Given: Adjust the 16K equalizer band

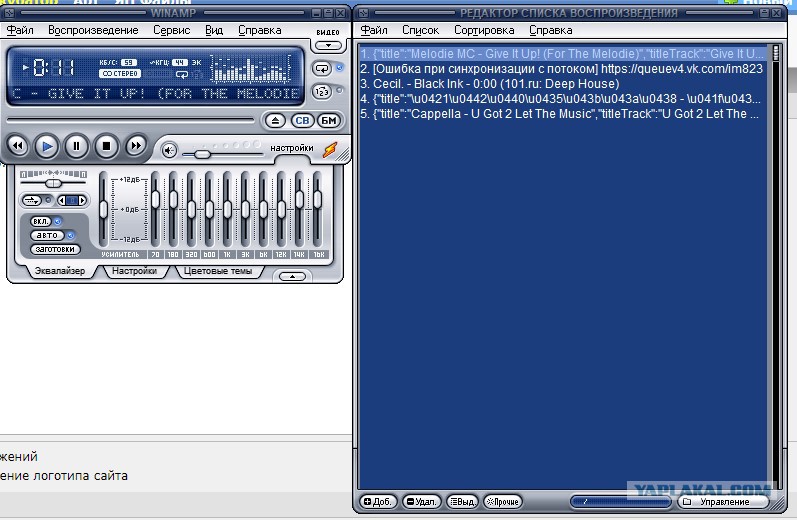Looking at the screenshot, I should click(x=318, y=209).
